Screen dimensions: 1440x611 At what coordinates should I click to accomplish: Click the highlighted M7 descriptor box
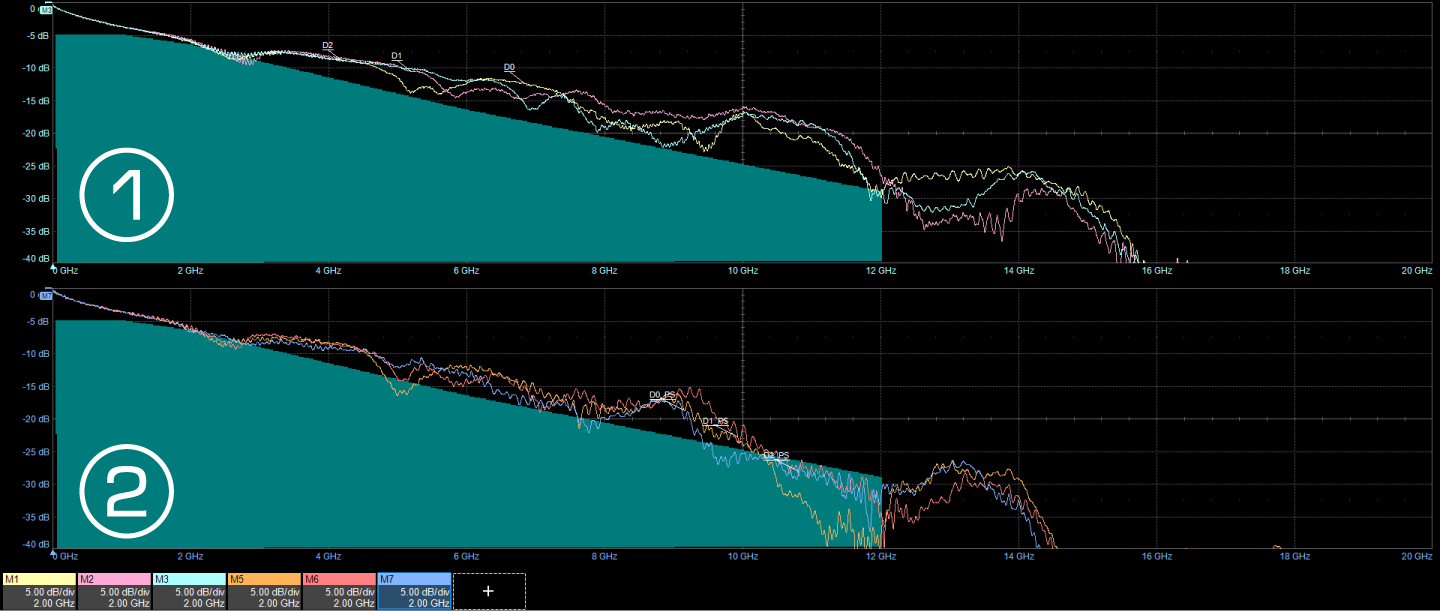click(414, 591)
